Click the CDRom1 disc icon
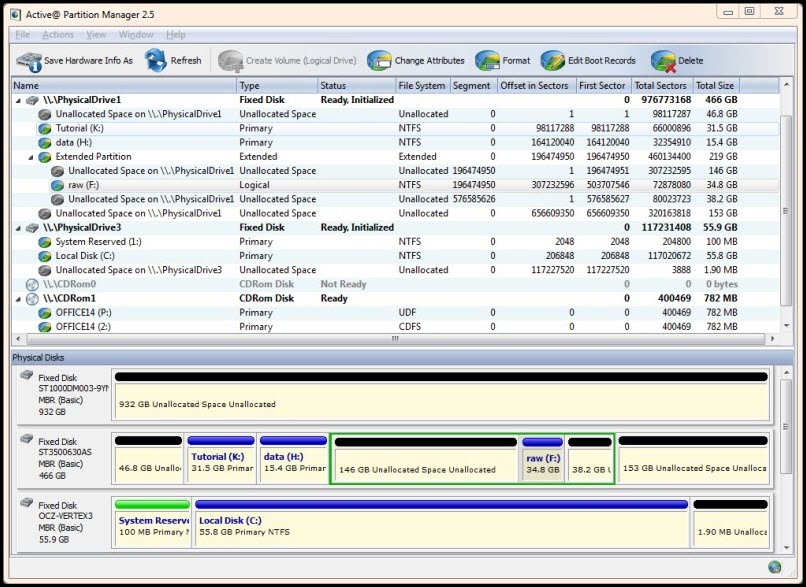Screen dimensions: 806x587 32,299
